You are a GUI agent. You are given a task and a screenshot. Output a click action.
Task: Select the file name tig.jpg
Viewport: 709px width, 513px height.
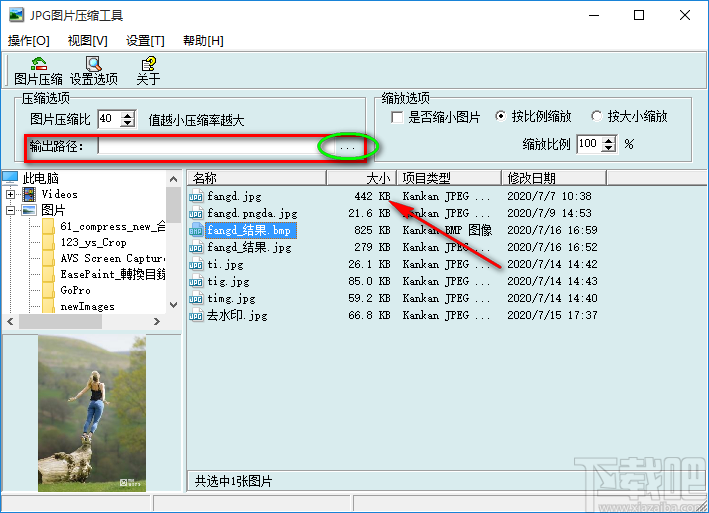[x=228, y=281]
